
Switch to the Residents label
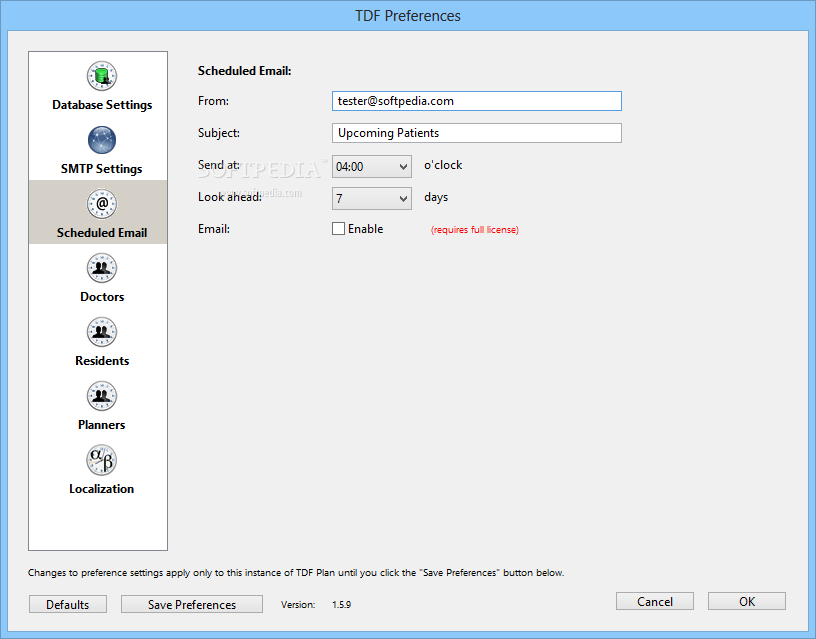click(x=102, y=361)
